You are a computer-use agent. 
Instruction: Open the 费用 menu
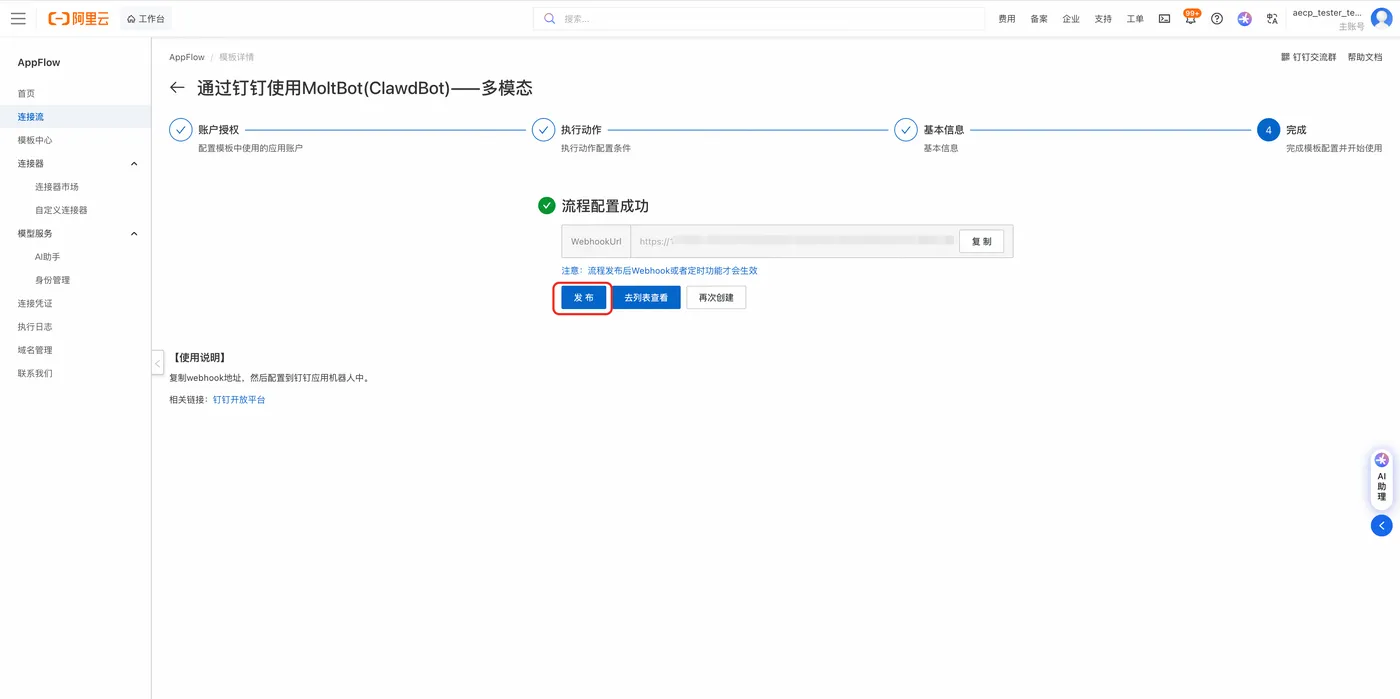click(x=1007, y=19)
